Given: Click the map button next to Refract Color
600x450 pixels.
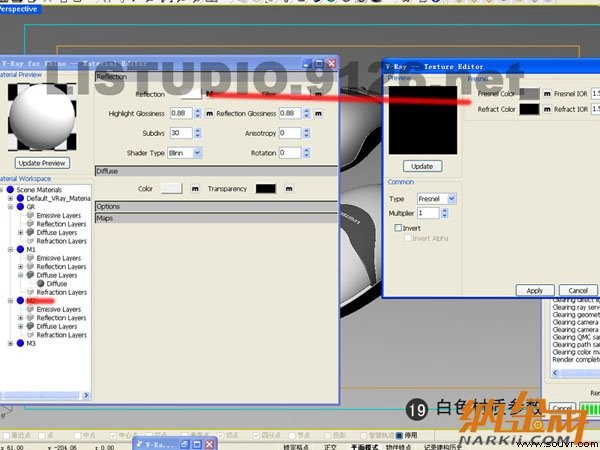Looking at the screenshot, I should (x=547, y=109).
